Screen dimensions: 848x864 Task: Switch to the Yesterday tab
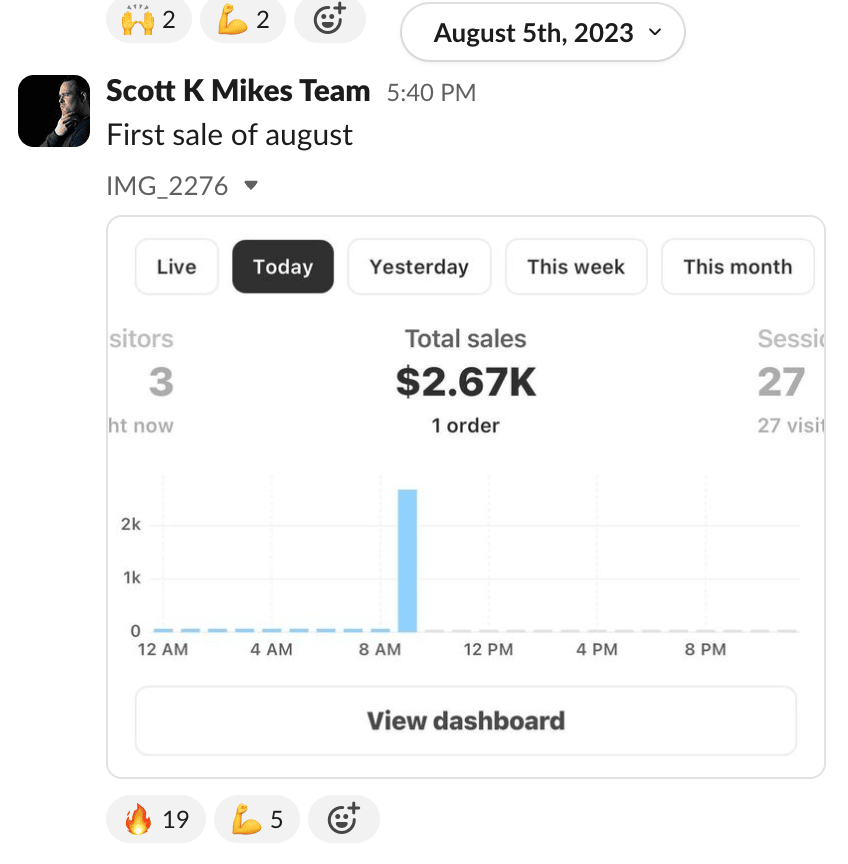[x=419, y=267]
